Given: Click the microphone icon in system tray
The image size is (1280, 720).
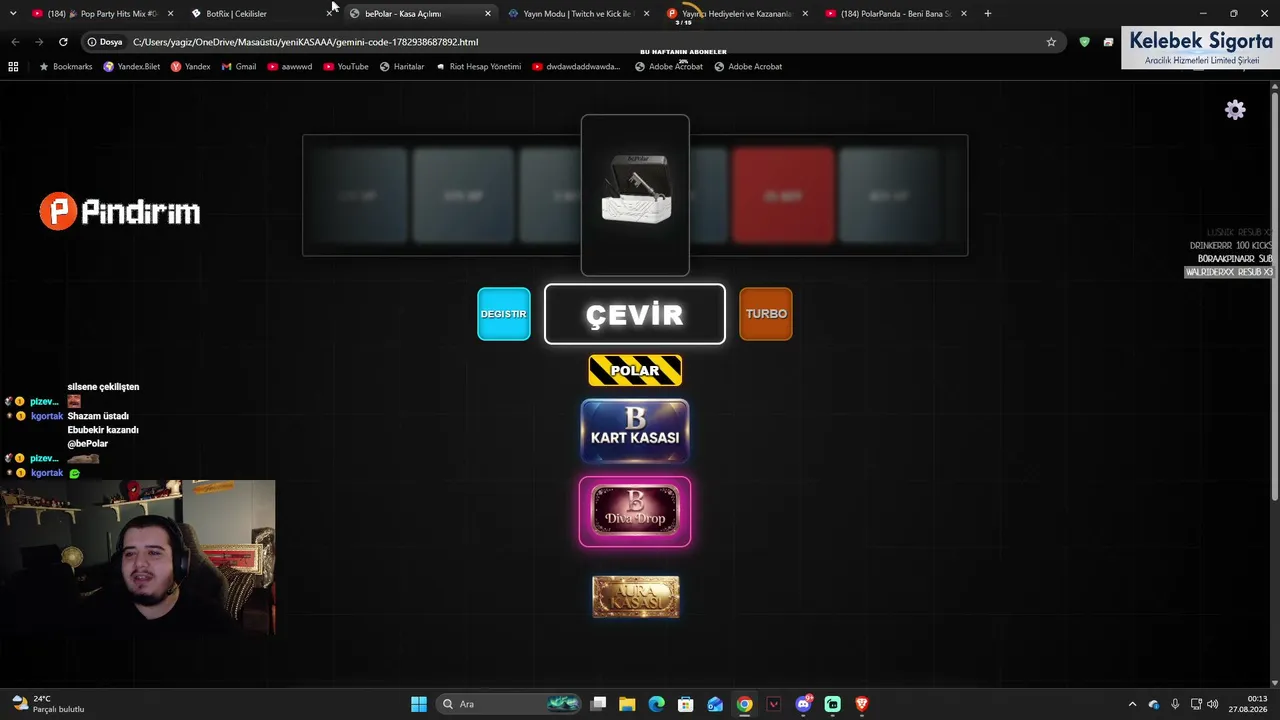Looking at the screenshot, I should point(1175,704).
